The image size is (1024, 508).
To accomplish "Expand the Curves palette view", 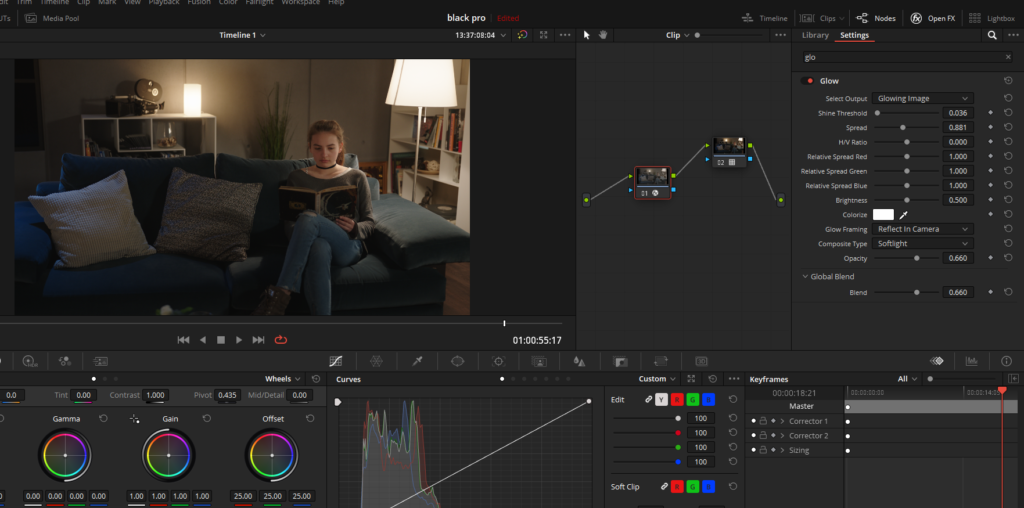I will 691,379.
